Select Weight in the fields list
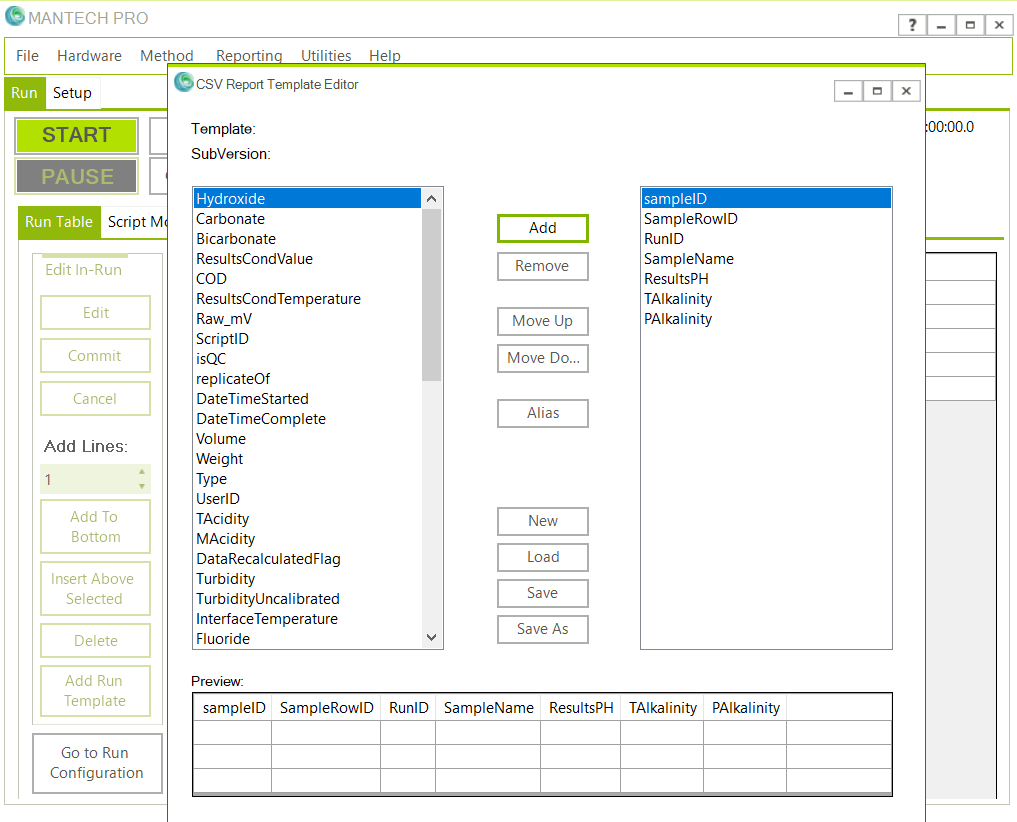The image size is (1017, 822). tap(307, 459)
